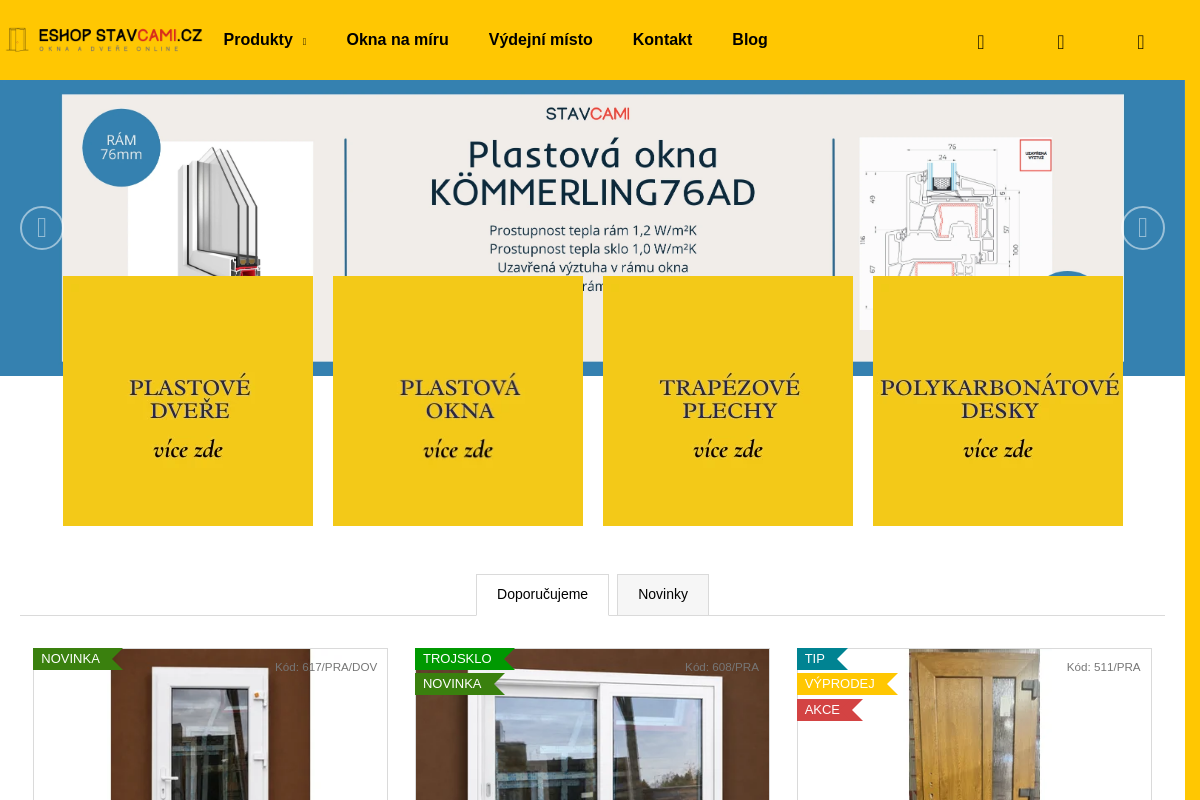Screen dimensions: 1200x800
Task: Open the PLASTOVÁ OKNA category tile
Action: pyautogui.click(x=458, y=401)
